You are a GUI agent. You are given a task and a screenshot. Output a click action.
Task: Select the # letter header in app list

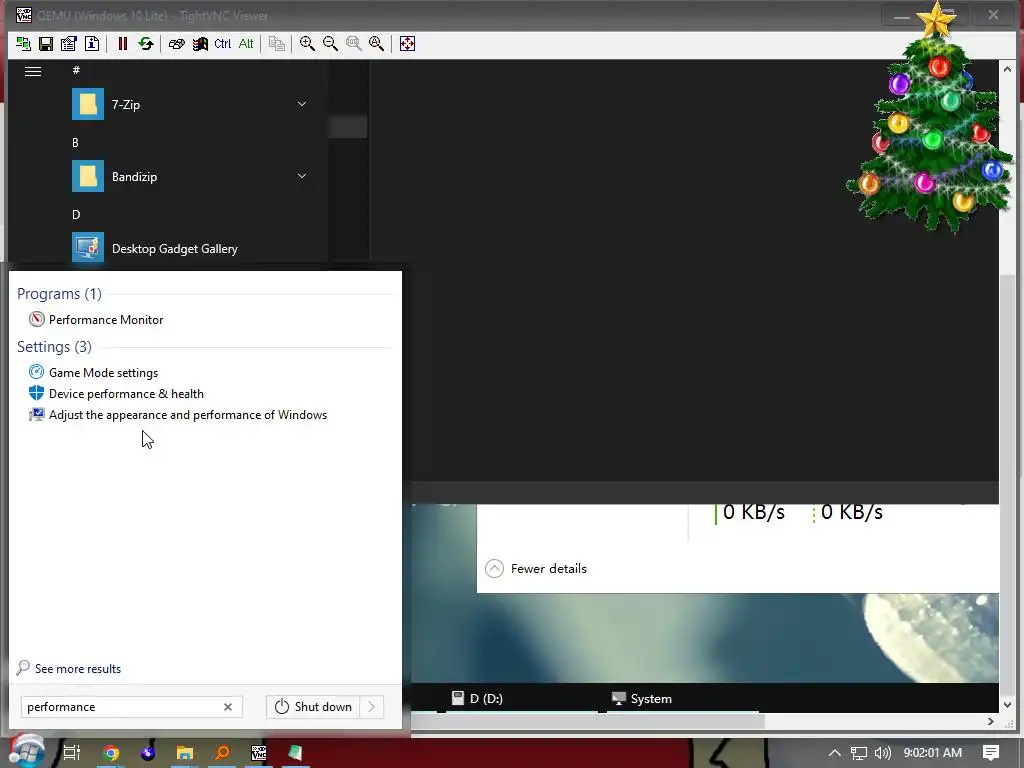coord(76,70)
